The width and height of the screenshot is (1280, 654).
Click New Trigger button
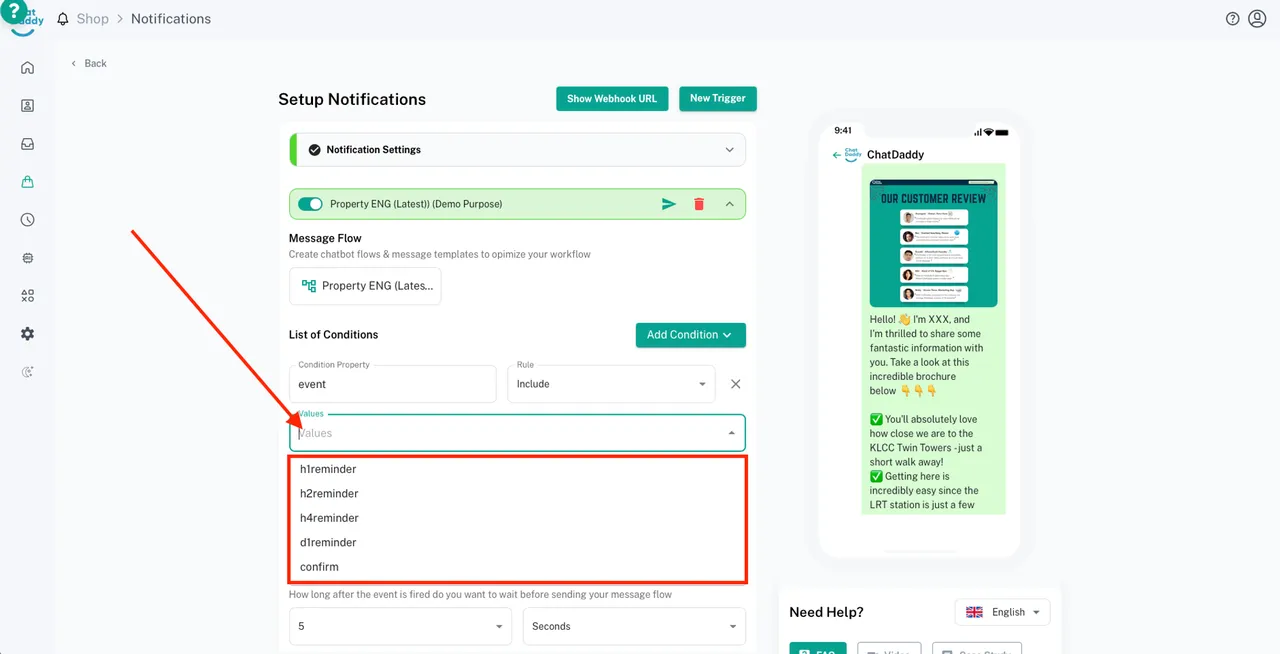tap(718, 98)
